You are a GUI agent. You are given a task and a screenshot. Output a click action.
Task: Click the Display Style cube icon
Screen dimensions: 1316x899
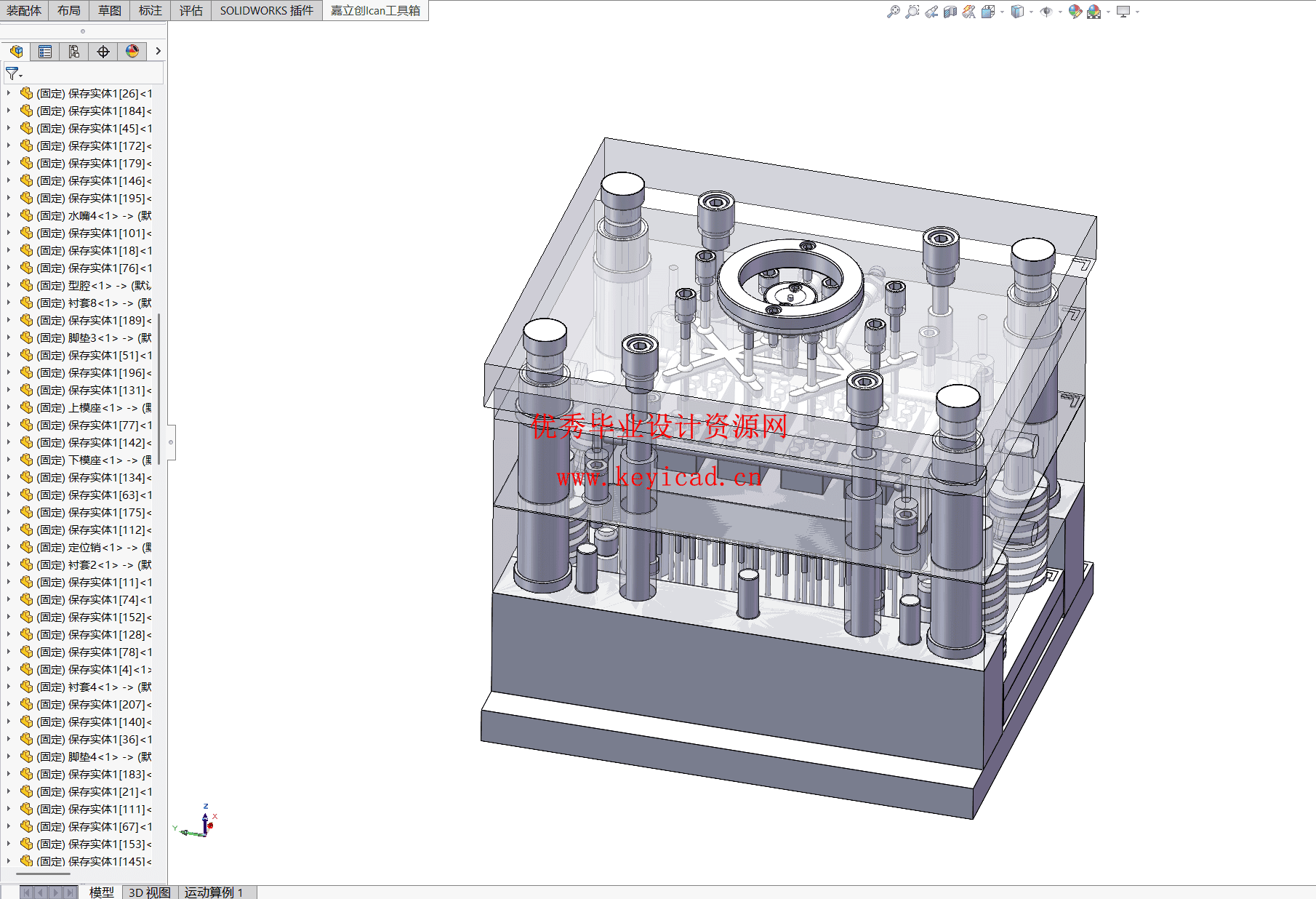click(1017, 12)
